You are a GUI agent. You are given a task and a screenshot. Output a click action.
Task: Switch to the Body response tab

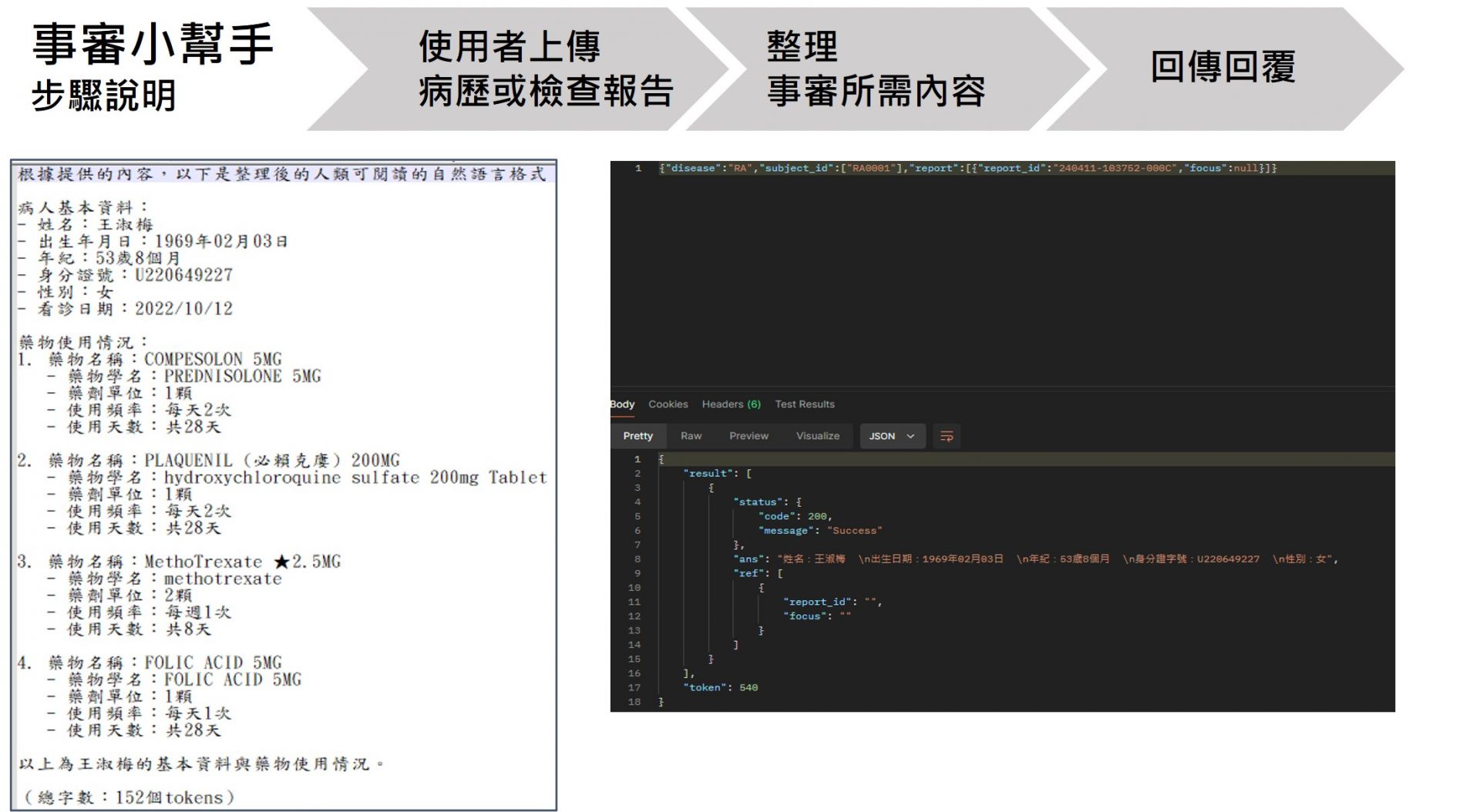(x=622, y=404)
